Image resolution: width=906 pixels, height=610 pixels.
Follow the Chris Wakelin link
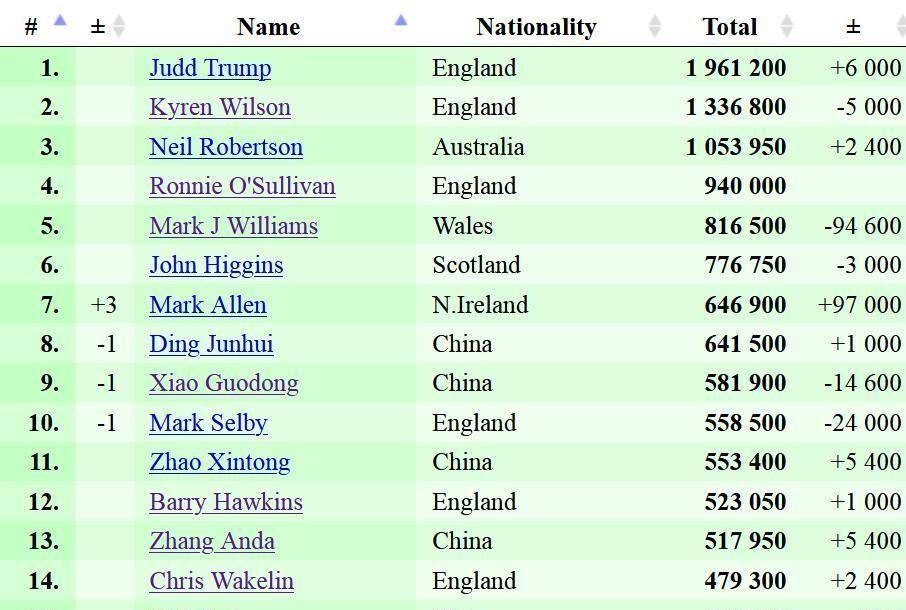pos(221,581)
